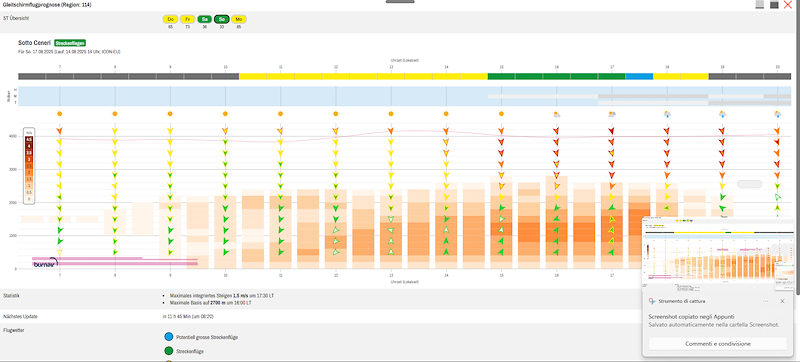
Task: Open notification three-dot options menu
Action: [766, 301]
